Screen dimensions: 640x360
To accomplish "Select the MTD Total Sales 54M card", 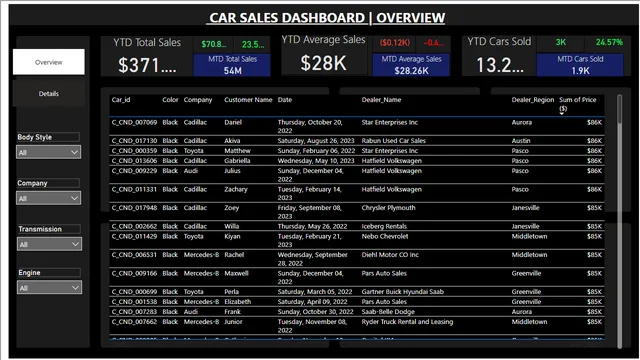I will tap(232, 65).
